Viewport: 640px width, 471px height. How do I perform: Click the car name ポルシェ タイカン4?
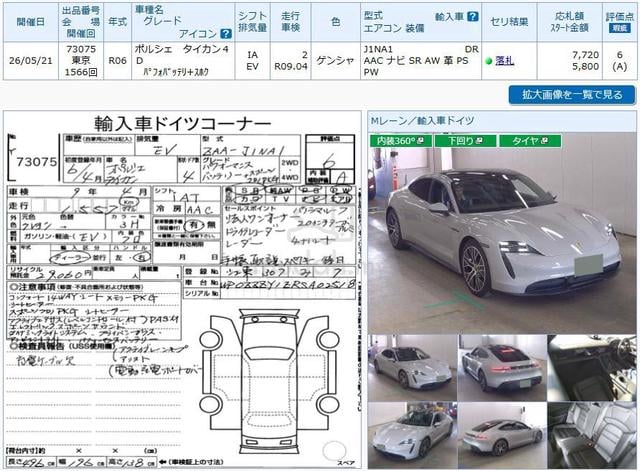click(x=182, y=49)
